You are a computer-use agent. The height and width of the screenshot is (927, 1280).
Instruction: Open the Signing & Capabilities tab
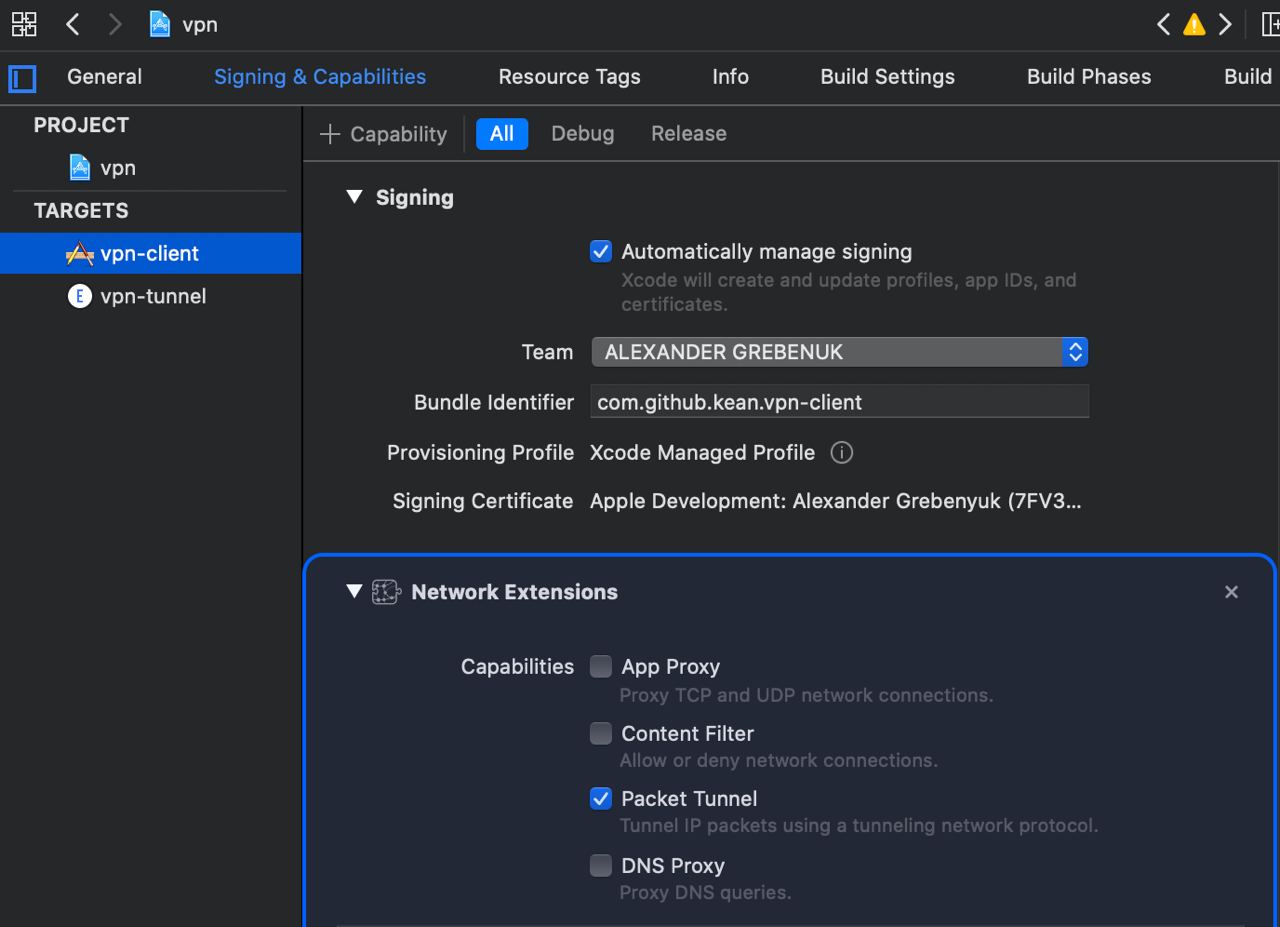pos(320,77)
